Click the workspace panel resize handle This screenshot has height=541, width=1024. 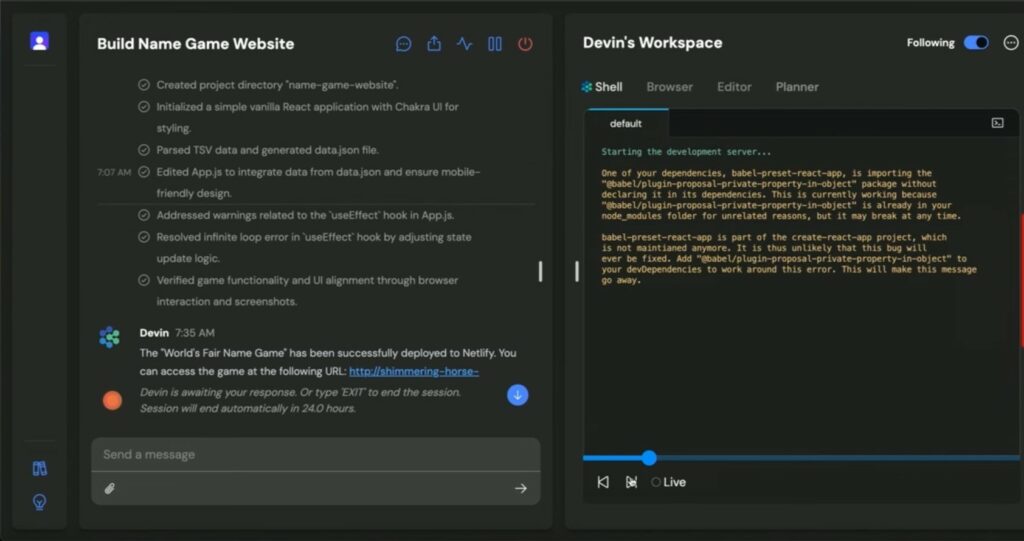point(577,272)
